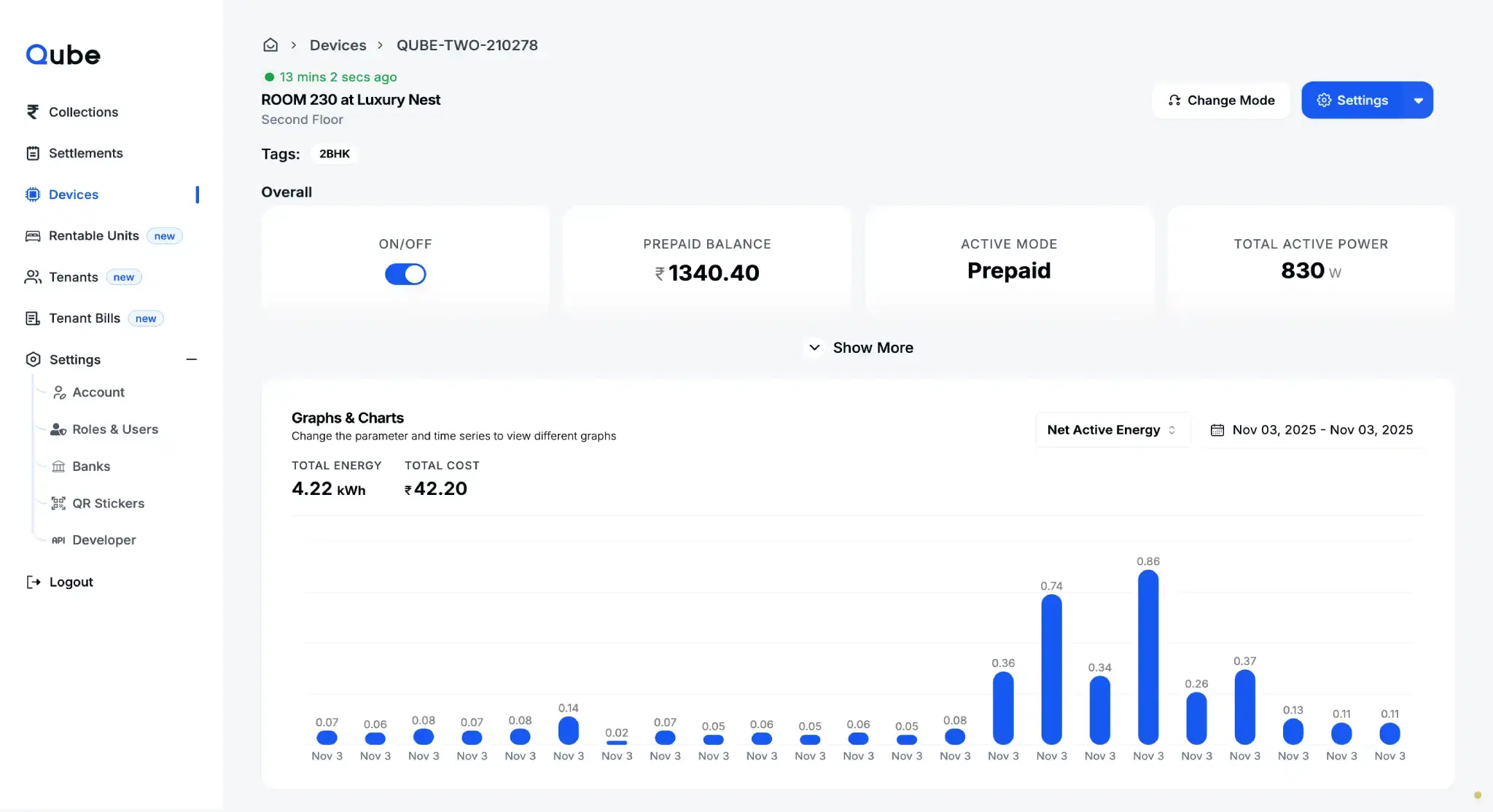Click the 830 W total active power
The height and width of the screenshot is (812, 1493).
1311,270
